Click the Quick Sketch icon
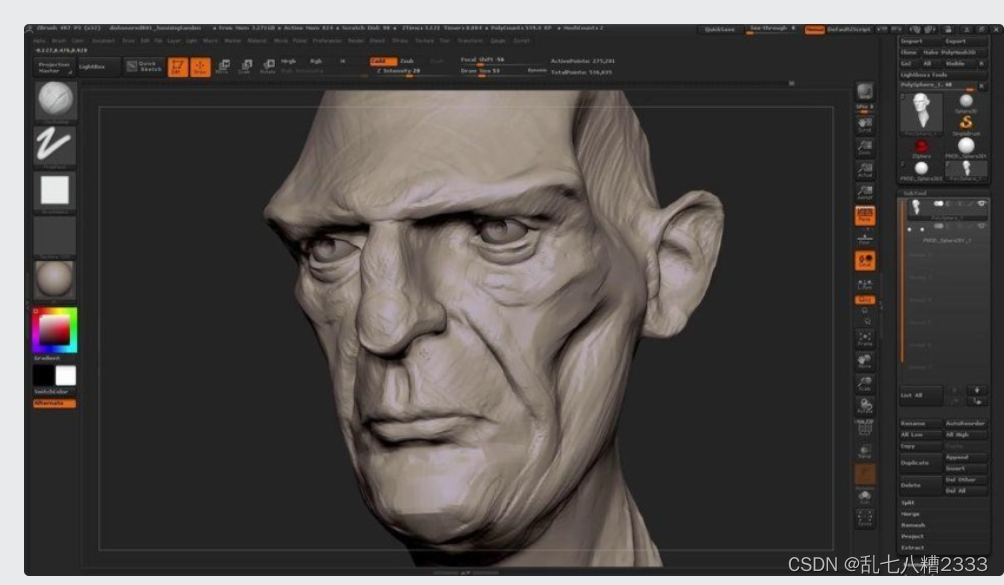The height and width of the screenshot is (585, 1004). pos(146,66)
